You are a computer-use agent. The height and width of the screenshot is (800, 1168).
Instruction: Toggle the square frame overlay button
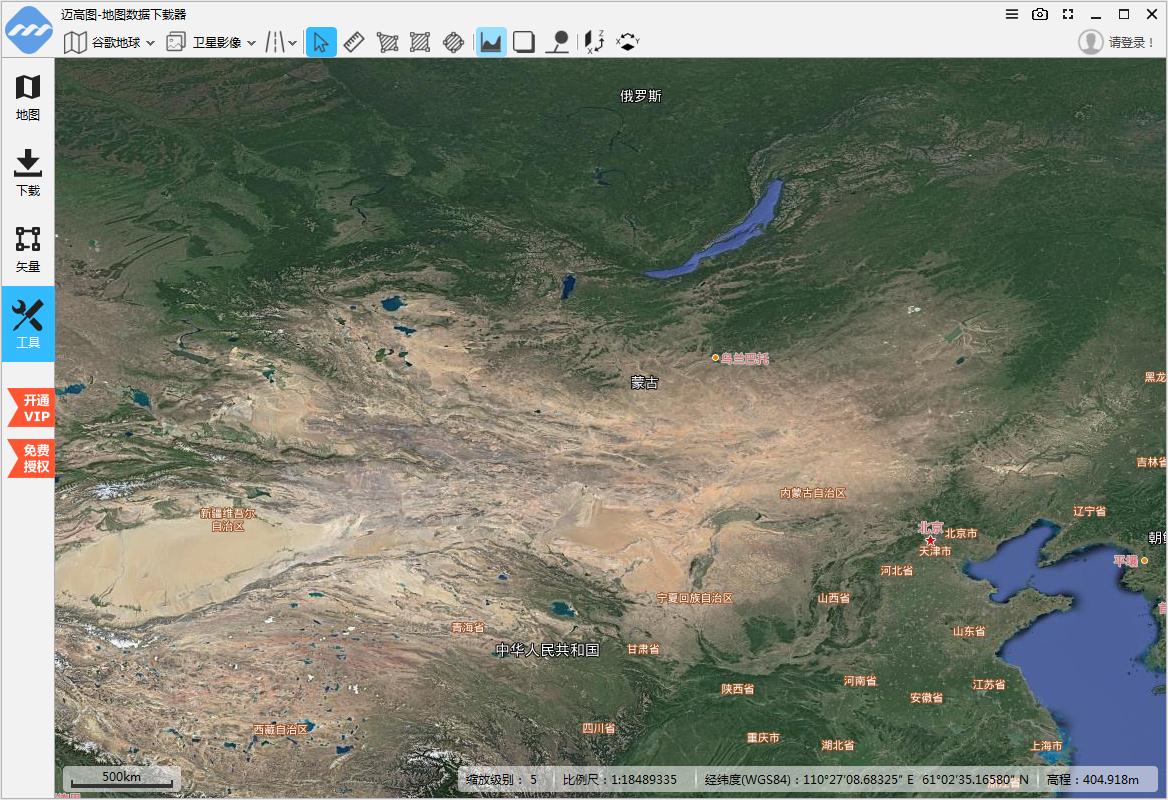click(x=523, y=42)
